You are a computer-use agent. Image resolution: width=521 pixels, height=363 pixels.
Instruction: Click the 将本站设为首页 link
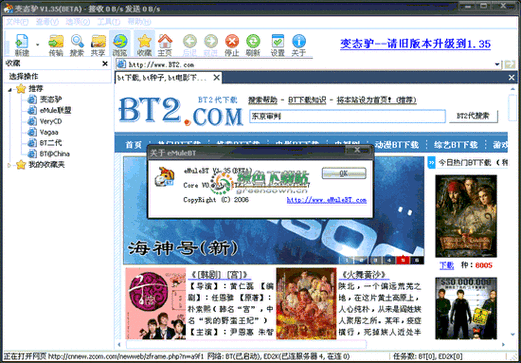pyautogui.click(x=376, y=100)
